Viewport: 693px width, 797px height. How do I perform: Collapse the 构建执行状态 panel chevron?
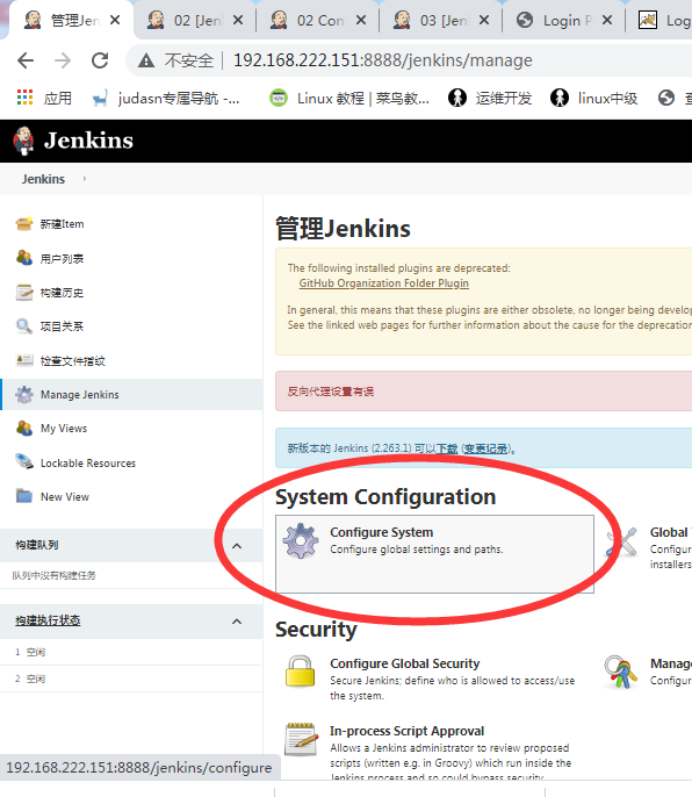coord(236,621)
